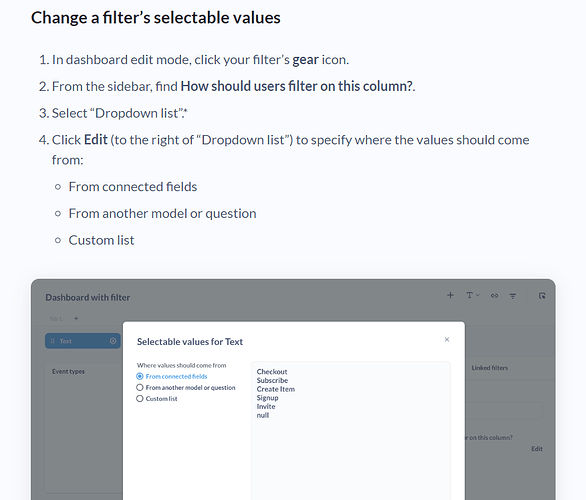Click the Checkout value in list
The width and height of the screenshot is (586, 500).
pyautogui.click(x=272, y=372)
